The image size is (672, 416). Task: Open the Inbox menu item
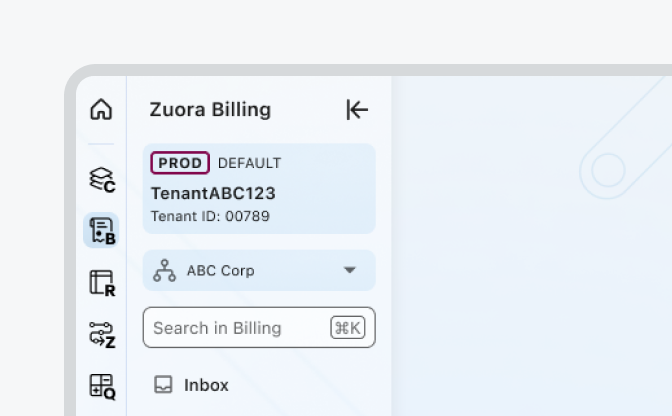206,385
